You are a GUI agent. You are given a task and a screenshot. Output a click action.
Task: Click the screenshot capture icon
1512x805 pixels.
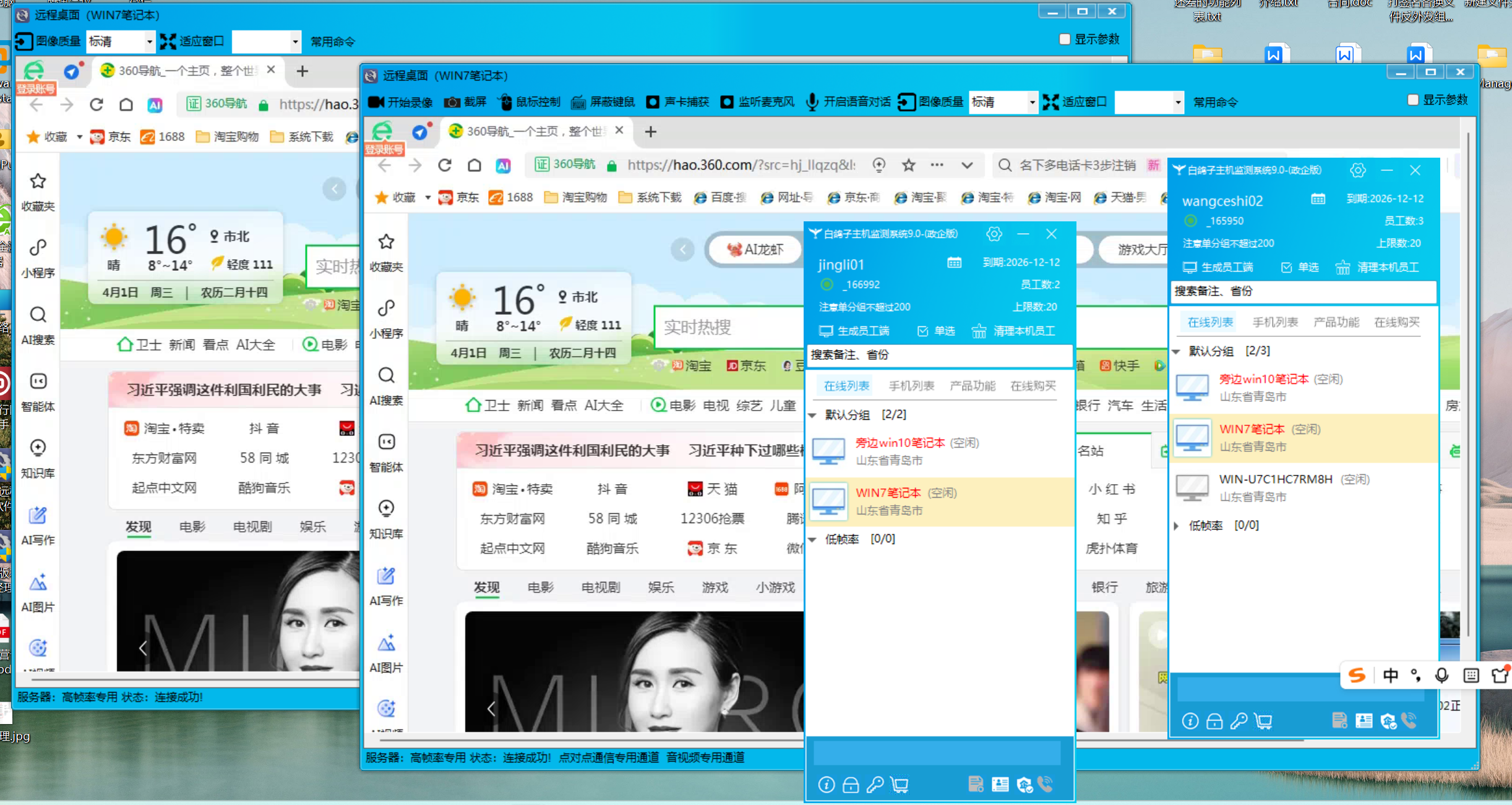pyautogui.click(x=452, y=102)
